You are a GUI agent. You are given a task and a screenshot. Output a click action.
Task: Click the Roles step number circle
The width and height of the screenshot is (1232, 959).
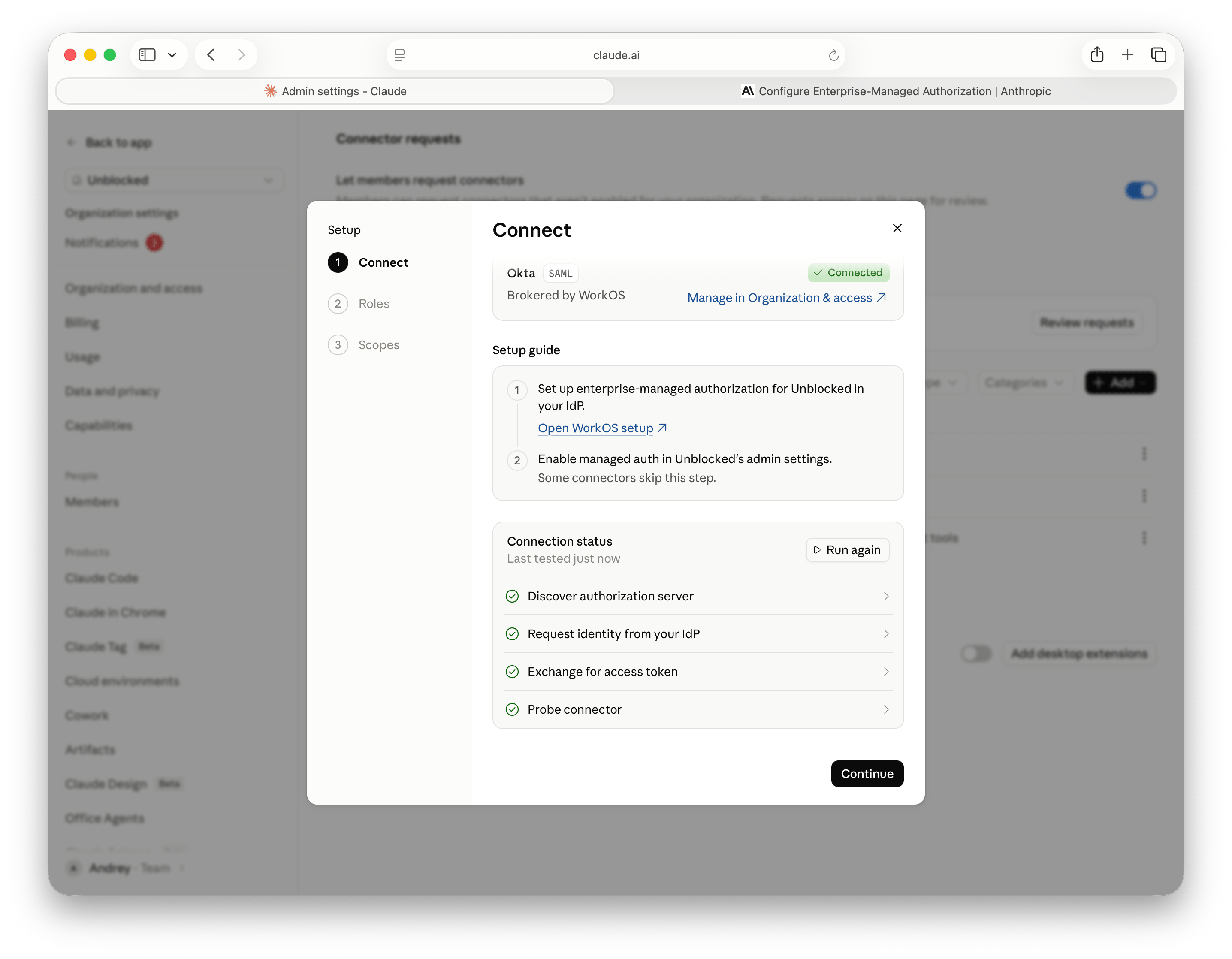(337, 304)
